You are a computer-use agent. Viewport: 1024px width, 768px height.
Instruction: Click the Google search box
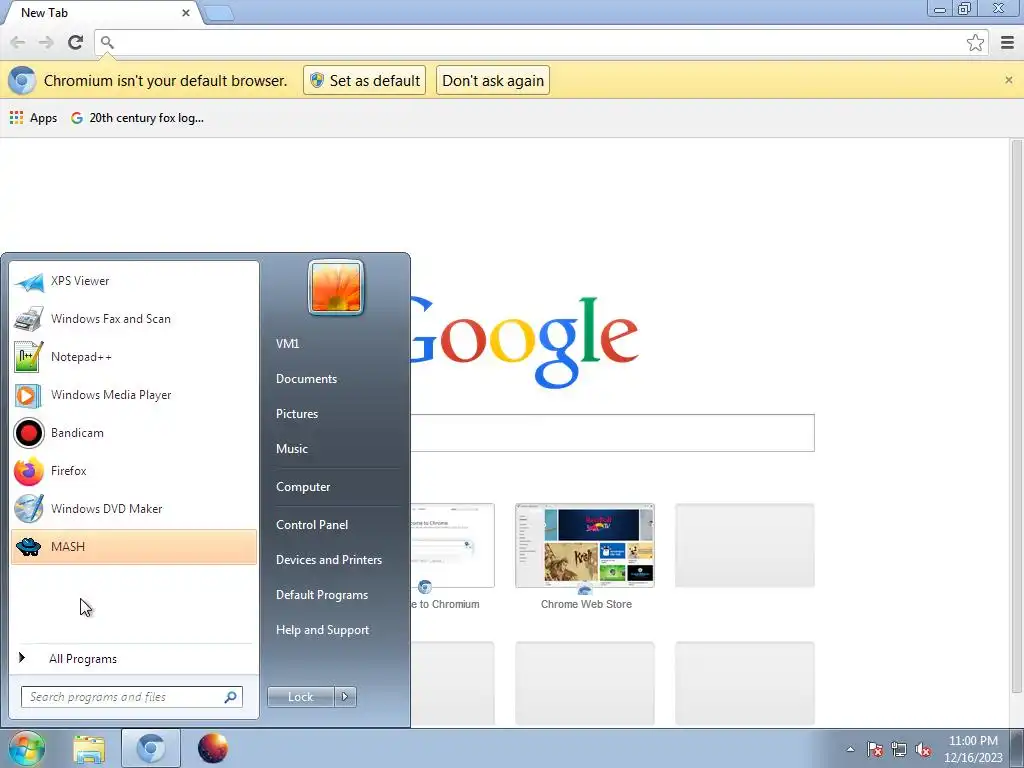[612, 432]
